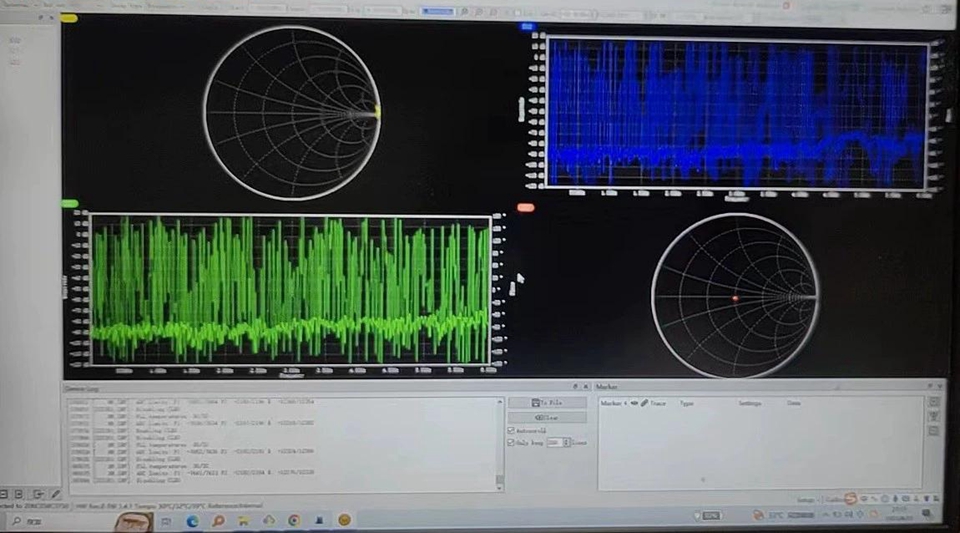Click the Trace column header in Marker table
The width and height of the screenshot is (960, 533).
coord(659,403)
